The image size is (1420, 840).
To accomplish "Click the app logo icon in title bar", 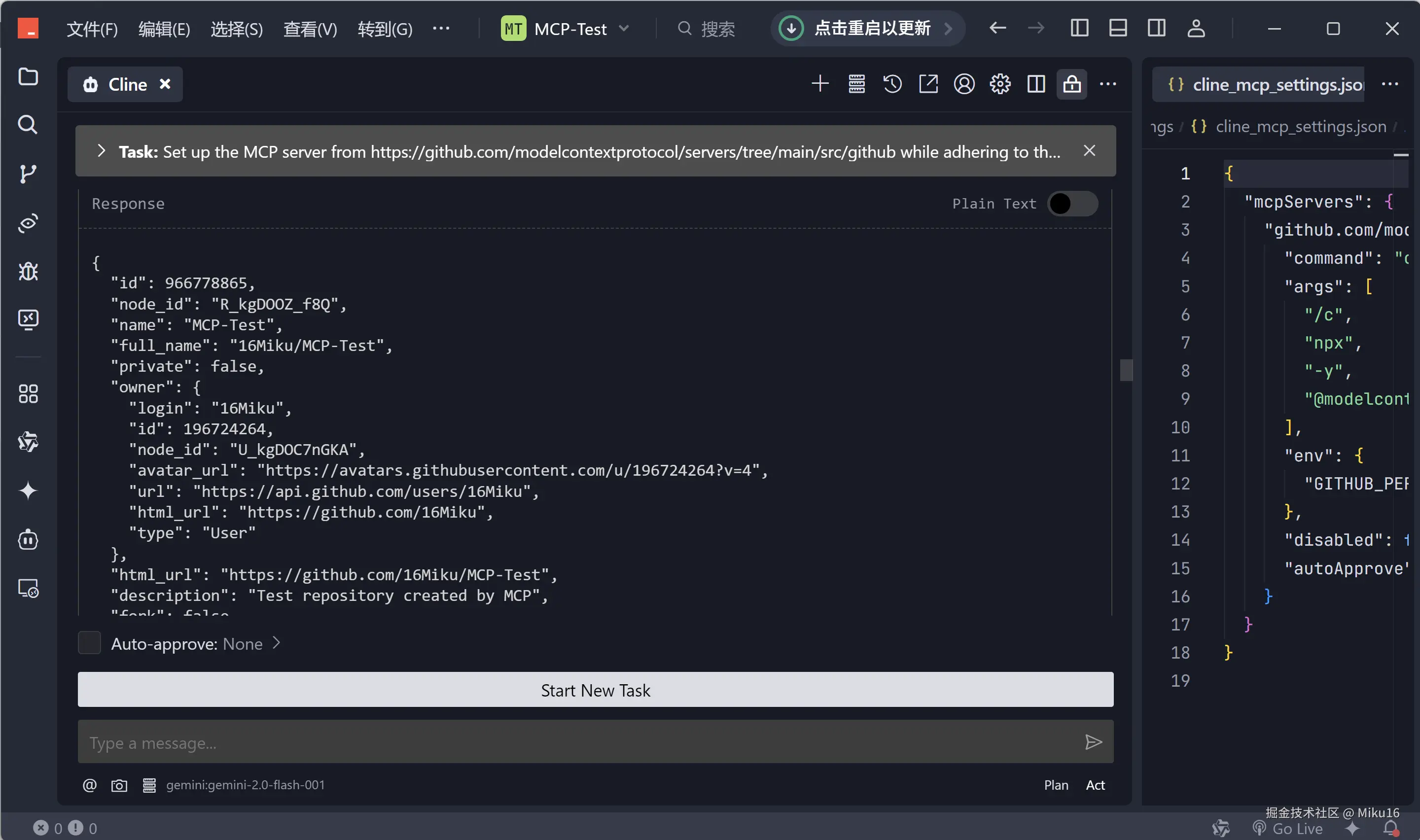I will [x=28, y=28].
